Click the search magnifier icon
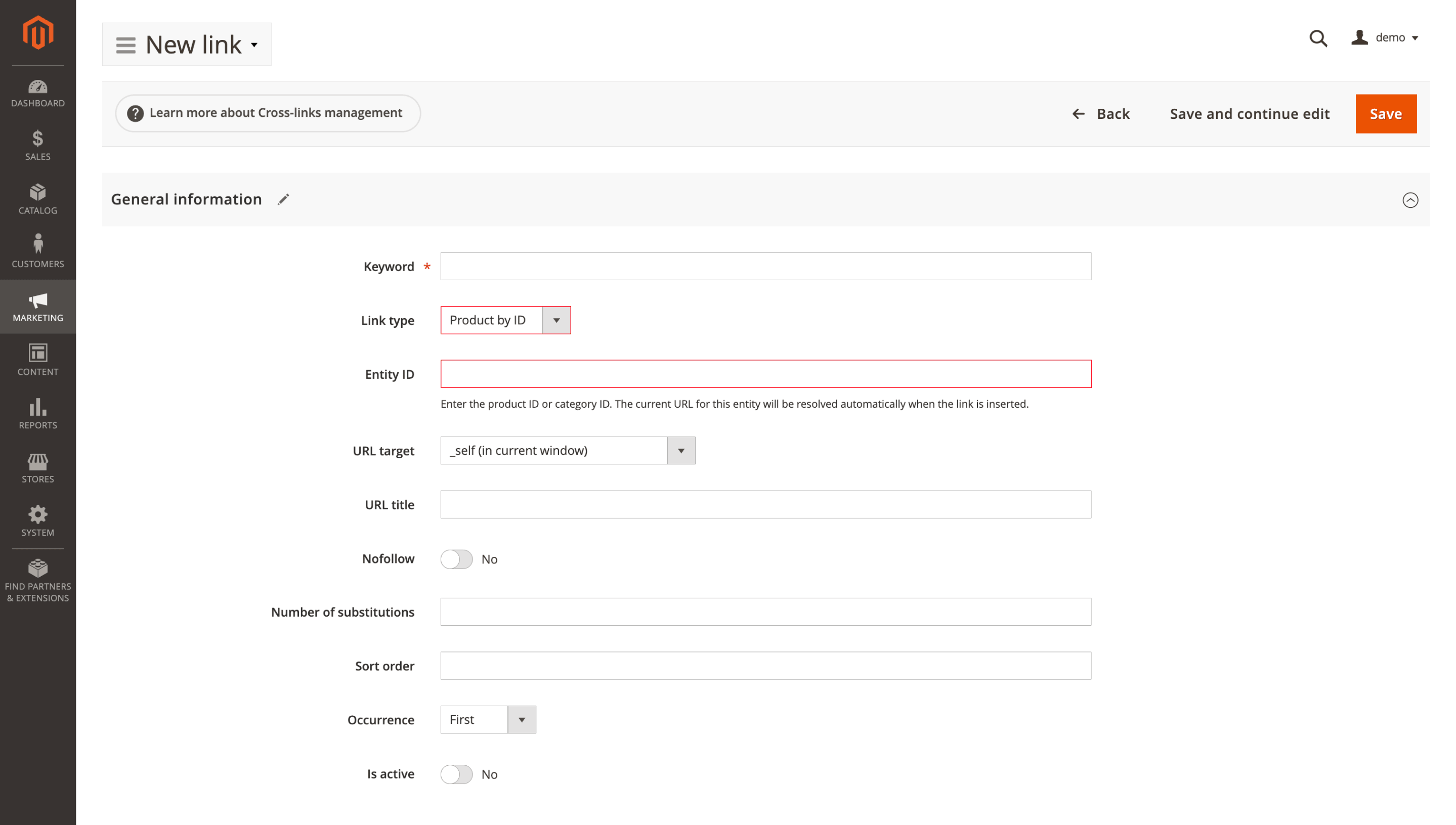Image resolution: width=1456 pixels, height=825 pixels. click(x=1318, y=38)
